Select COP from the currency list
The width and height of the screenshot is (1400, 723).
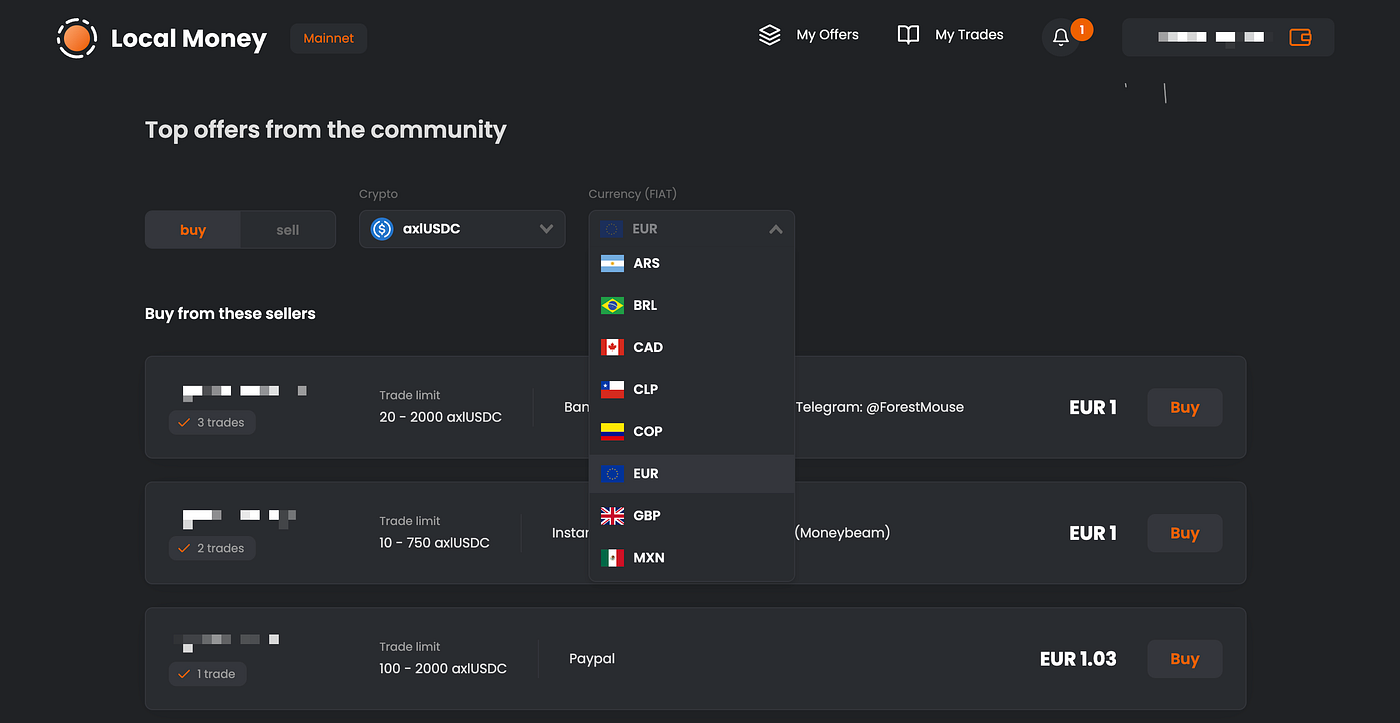(647, 431)
